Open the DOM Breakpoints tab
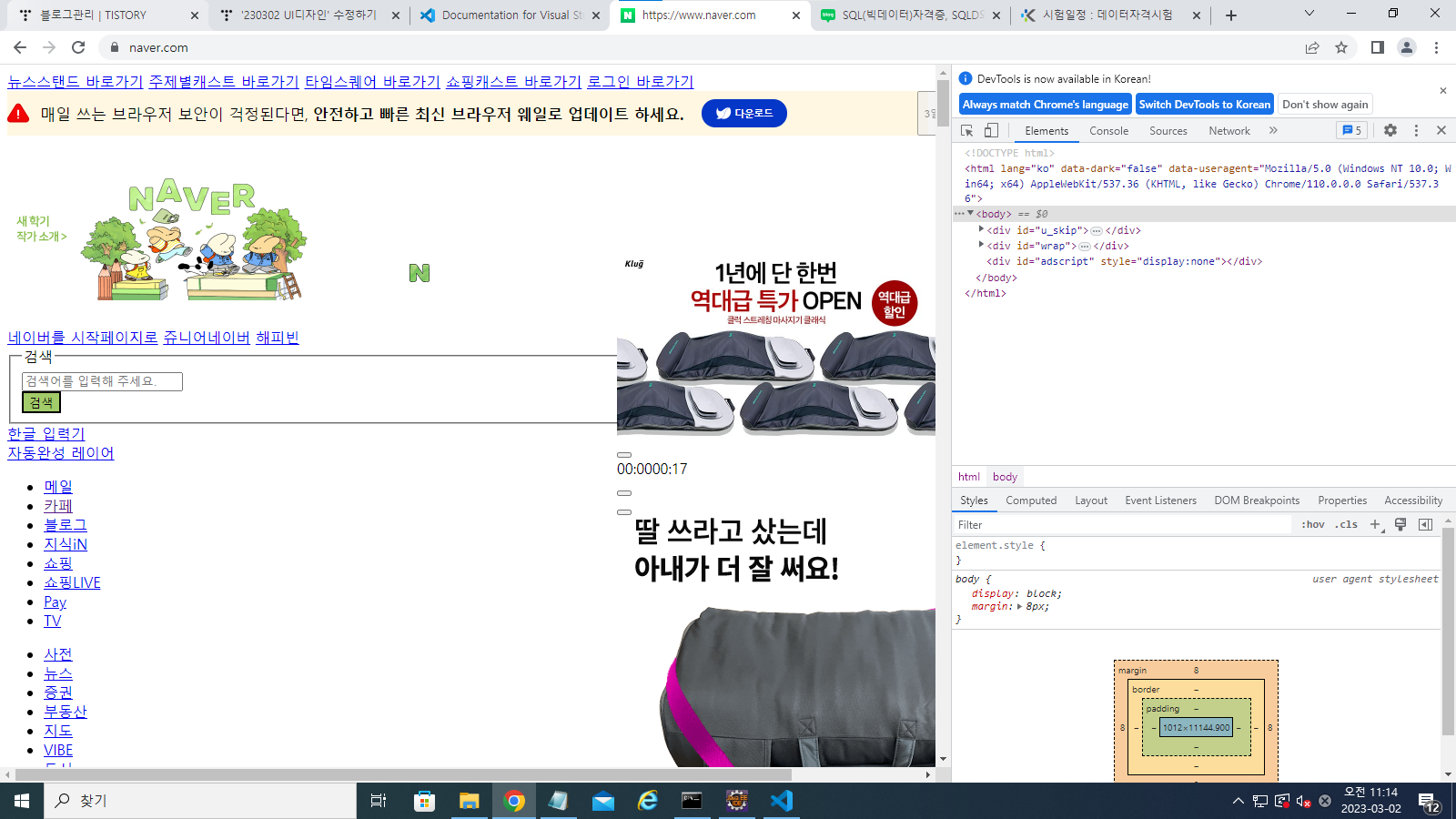This screenshot has height=819, width=1456. coord(1257,500)
